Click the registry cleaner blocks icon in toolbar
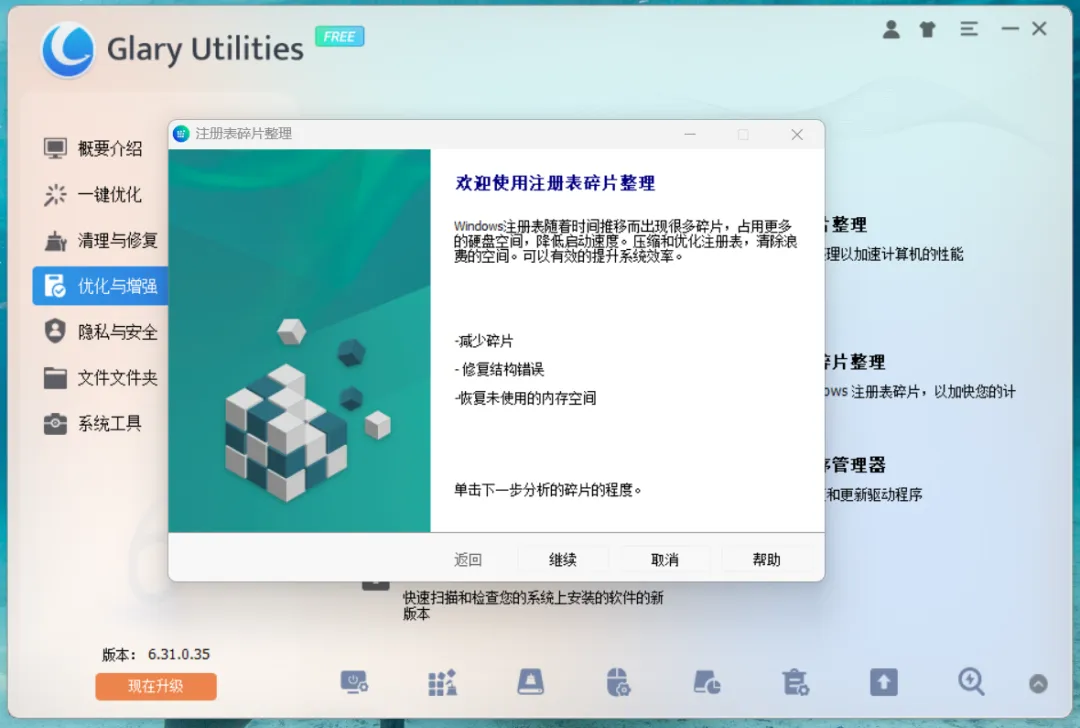Viewport: 1080px width, 728px height. click(442, 683)
